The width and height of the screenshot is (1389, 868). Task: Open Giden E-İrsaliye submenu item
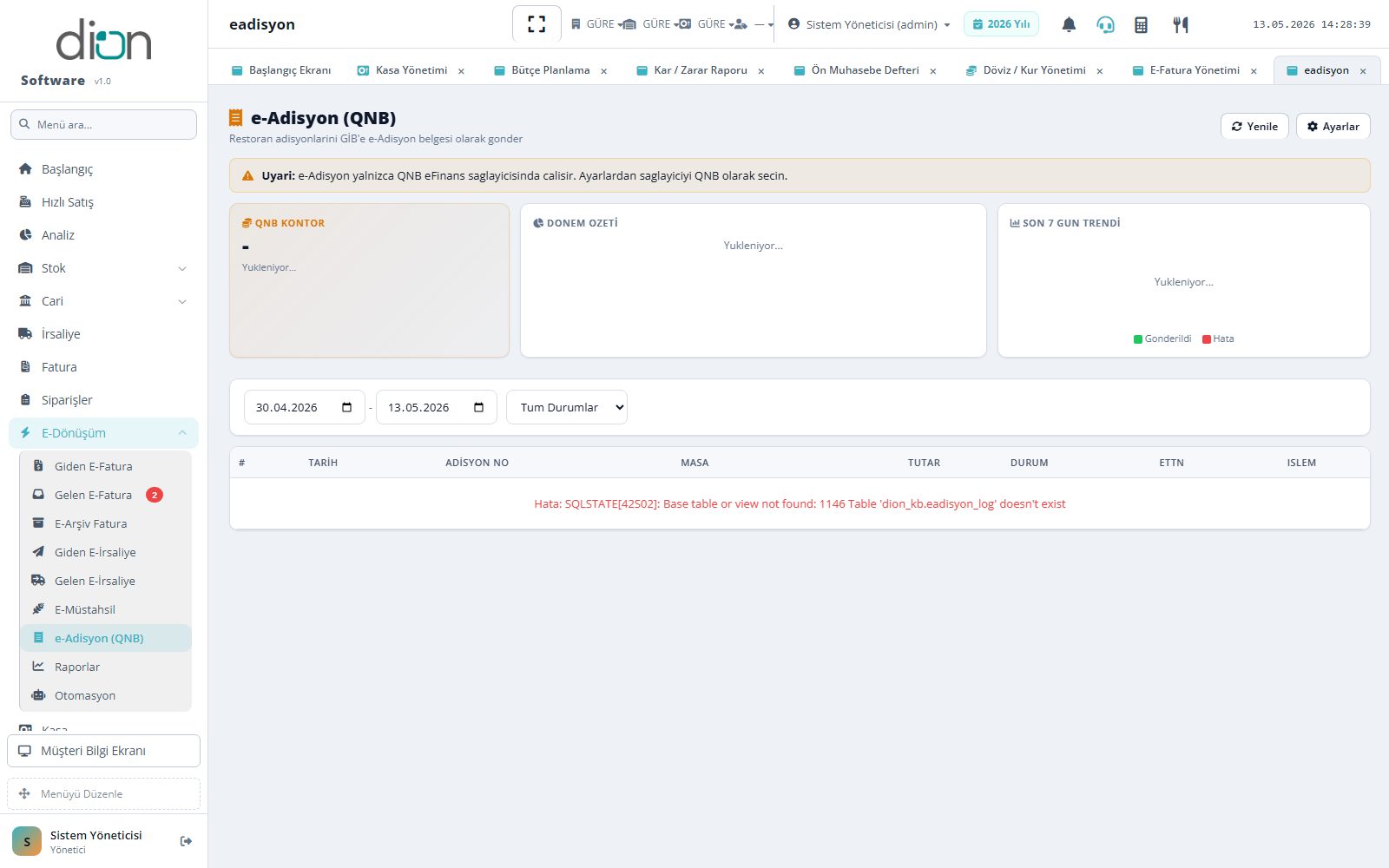(x=106, y=552)
